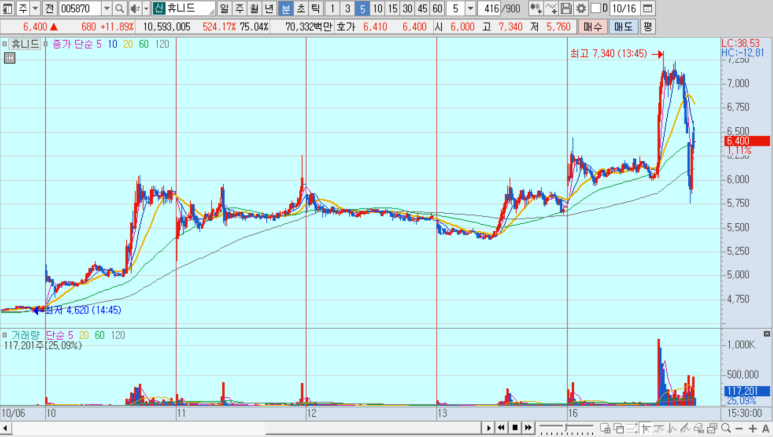Viewport: 773px width, 437px height.
Task: Click the 매도 sell button
Action: click(x=623, y=27)
